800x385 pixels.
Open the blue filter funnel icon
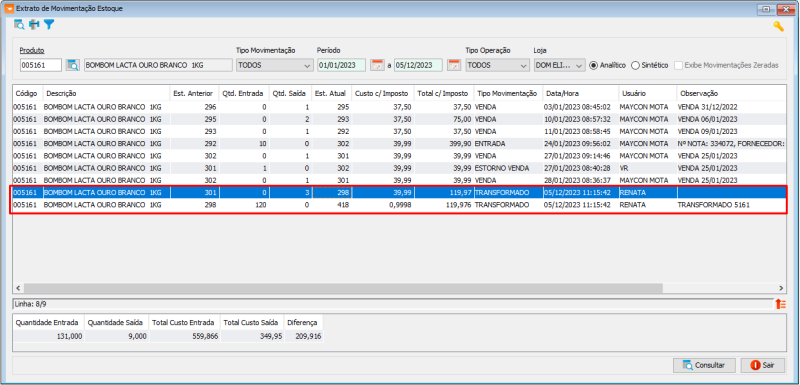(48, 24)
